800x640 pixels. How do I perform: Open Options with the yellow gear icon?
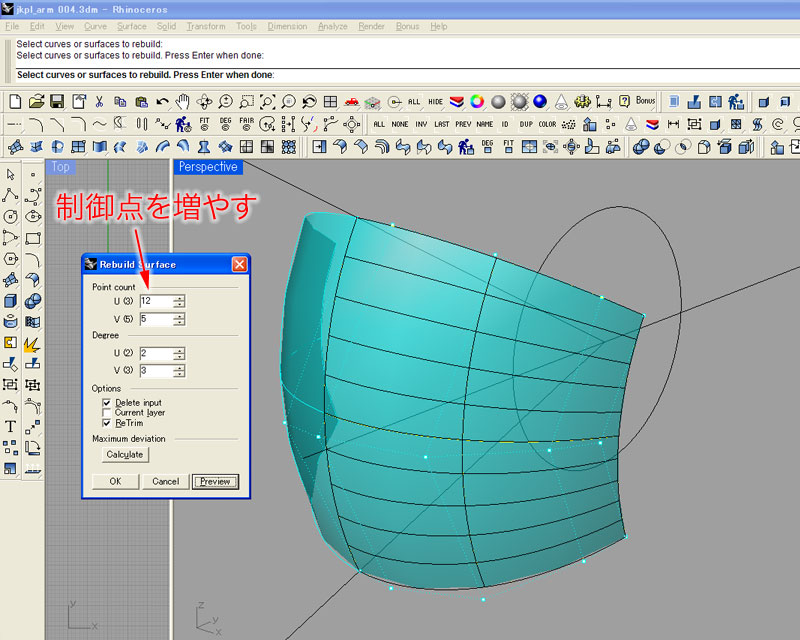pos(582,102)
